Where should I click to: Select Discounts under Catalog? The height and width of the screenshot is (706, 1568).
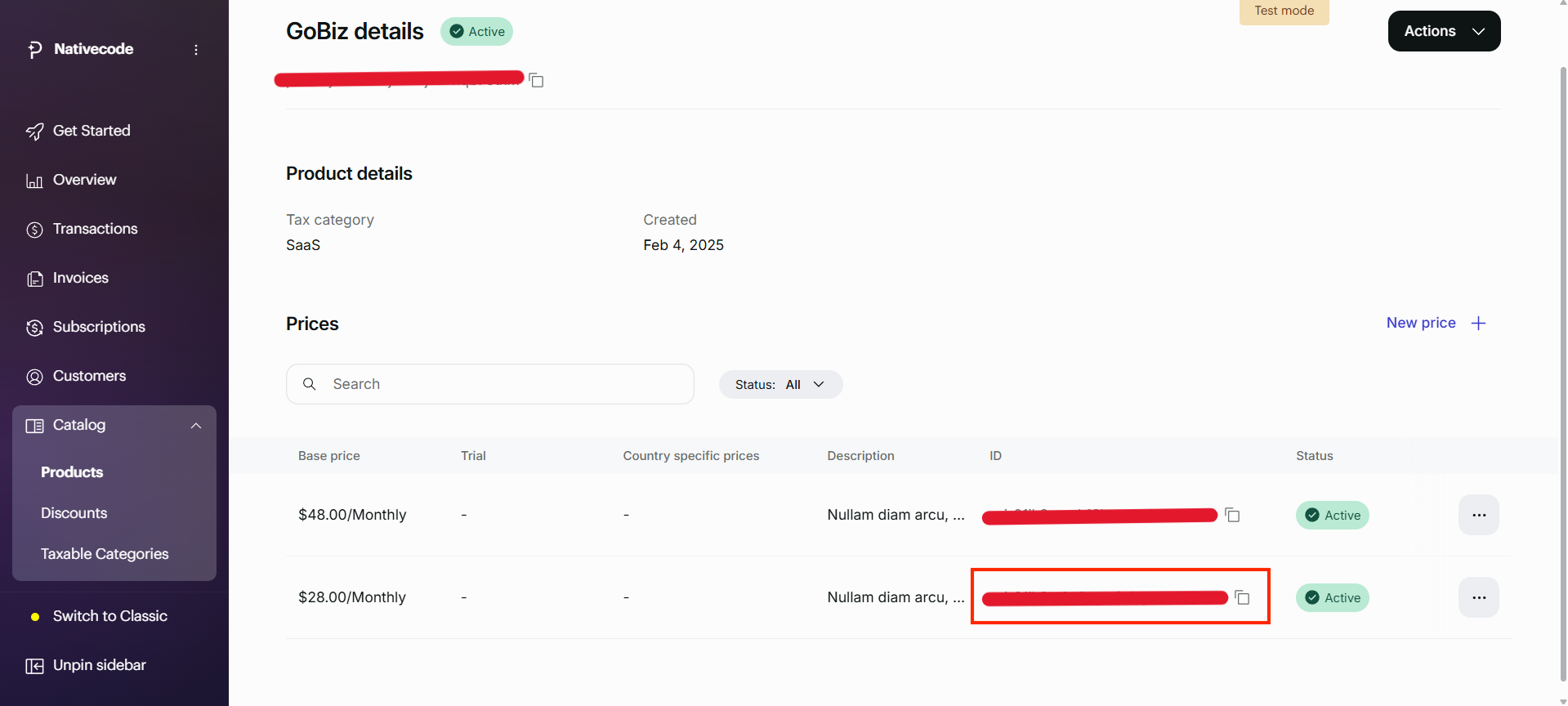click(x=74, y=513)
